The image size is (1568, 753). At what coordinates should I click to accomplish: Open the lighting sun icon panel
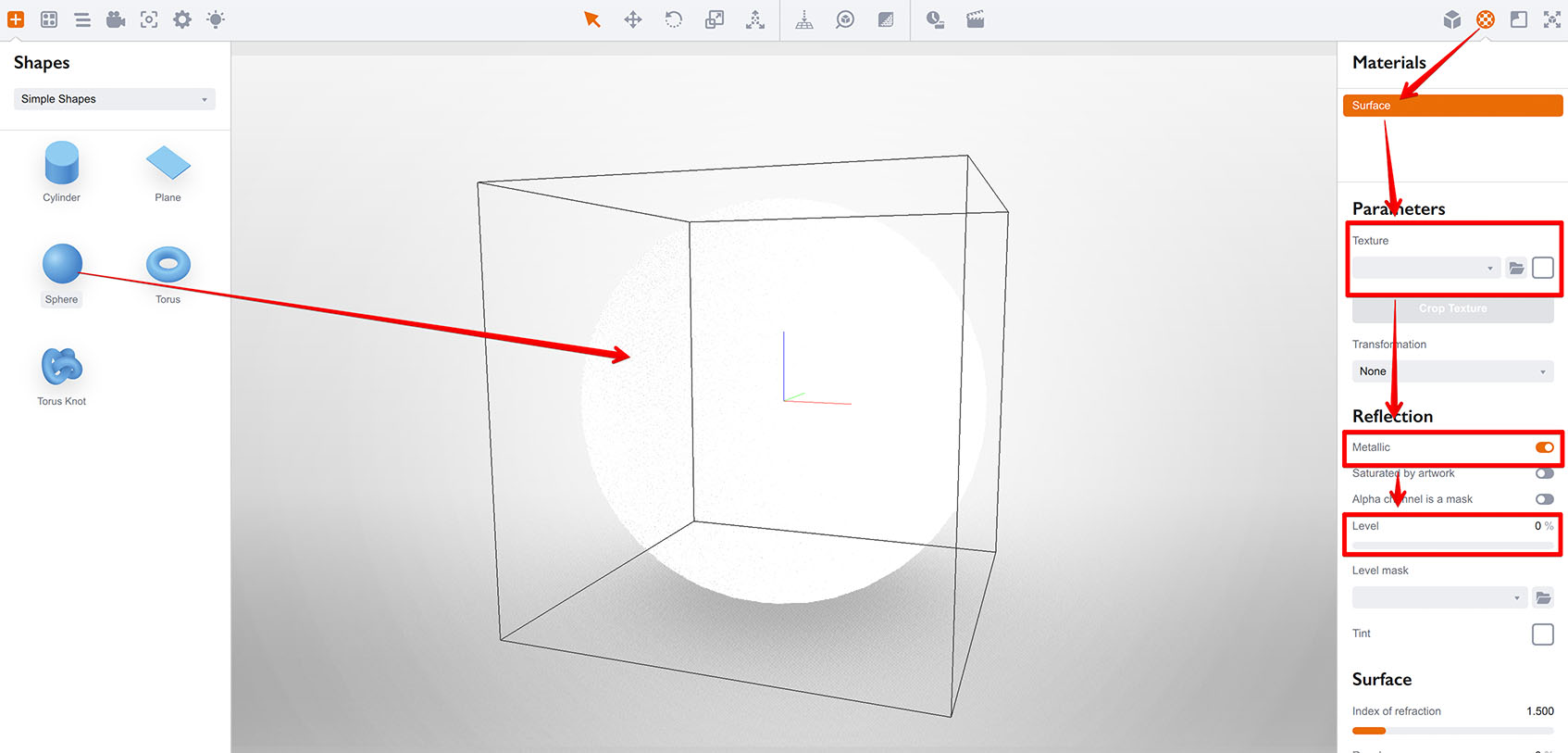coord(216,19)
